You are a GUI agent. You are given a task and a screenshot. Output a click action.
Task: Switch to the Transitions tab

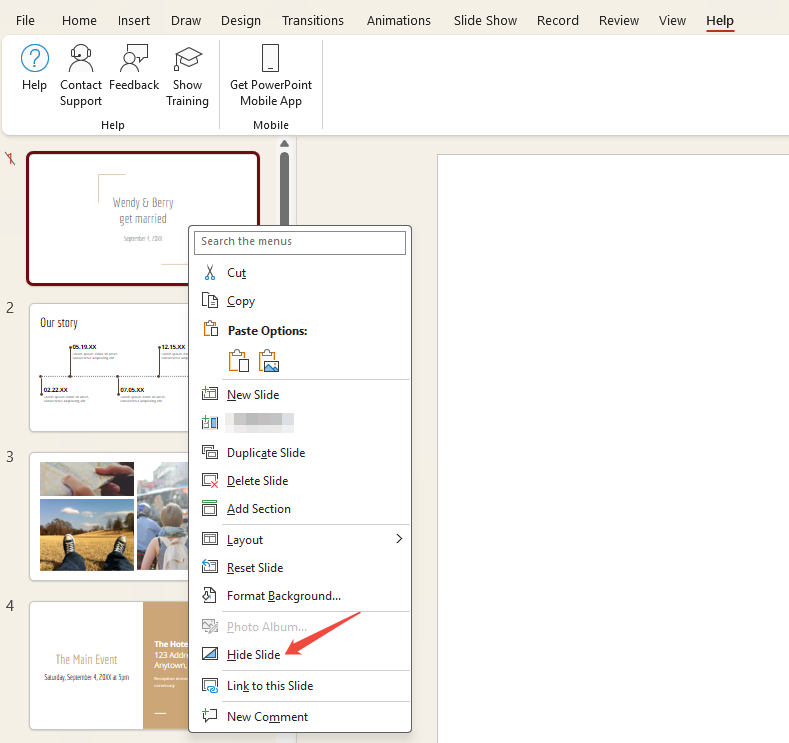click(x=312, y=21)
